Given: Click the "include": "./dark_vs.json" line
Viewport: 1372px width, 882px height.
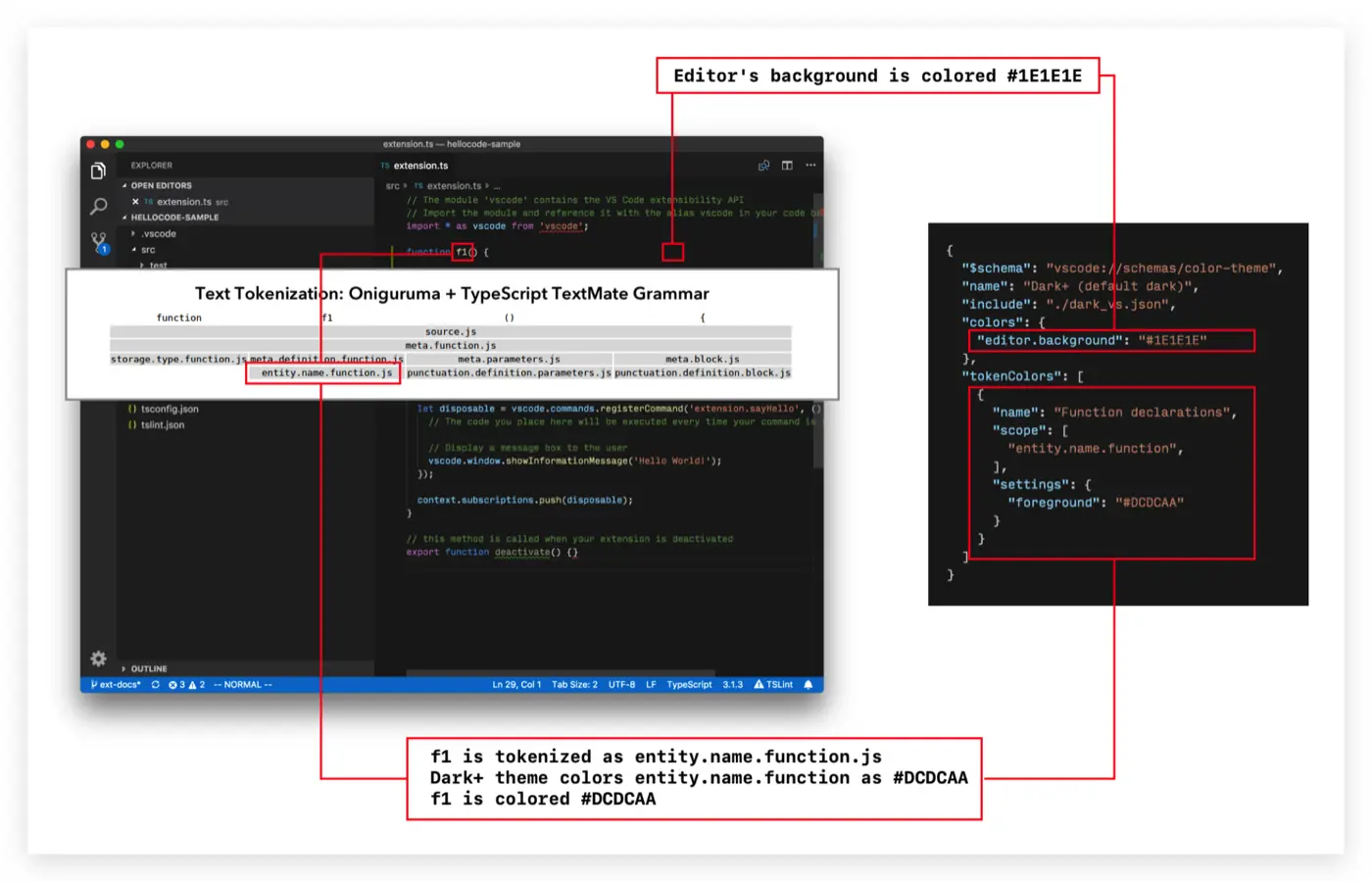Looking at the screenshot, I should [1067, 304].
